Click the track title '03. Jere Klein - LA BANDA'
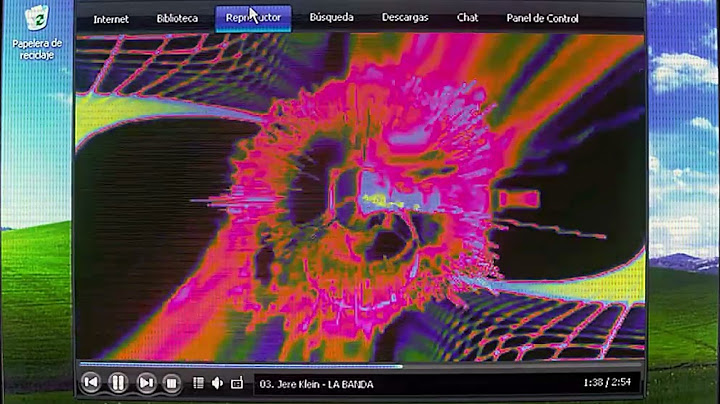 [316, 384]
